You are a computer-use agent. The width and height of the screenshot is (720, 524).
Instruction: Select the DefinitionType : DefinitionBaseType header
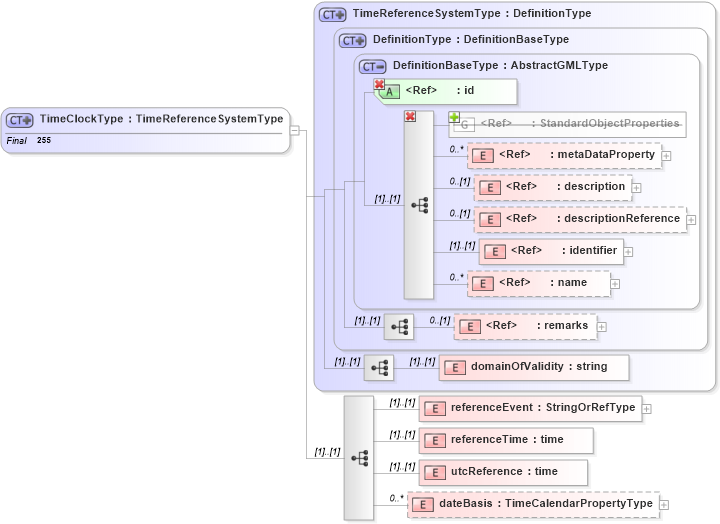pos(471,39)
